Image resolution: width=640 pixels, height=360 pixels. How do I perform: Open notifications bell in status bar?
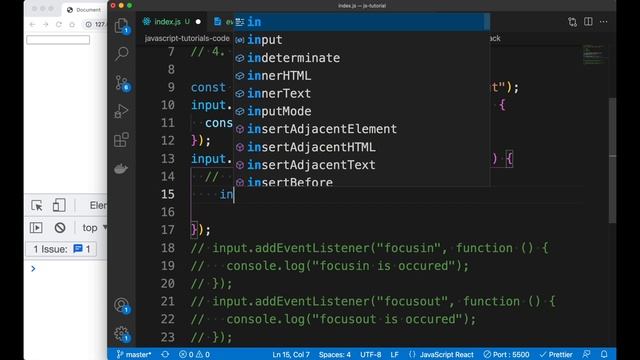(604, 354)
